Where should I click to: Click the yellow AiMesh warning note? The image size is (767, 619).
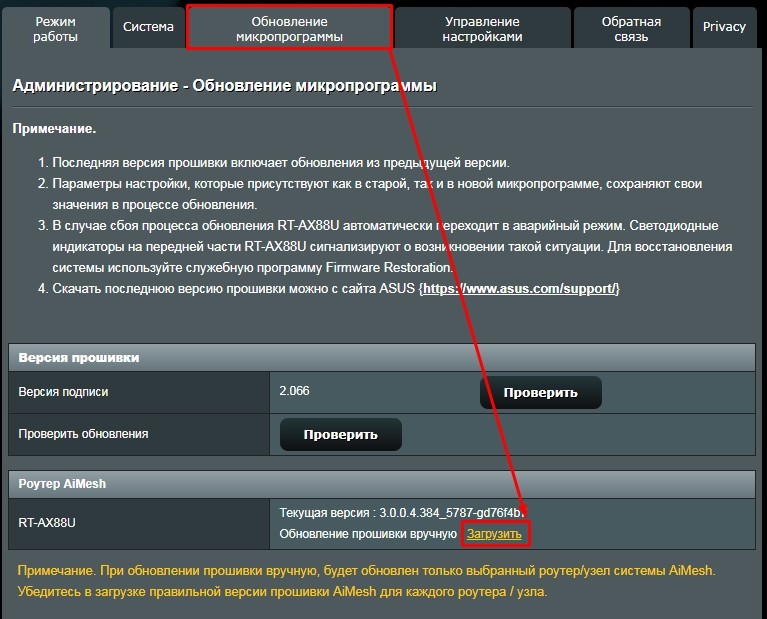366,581
